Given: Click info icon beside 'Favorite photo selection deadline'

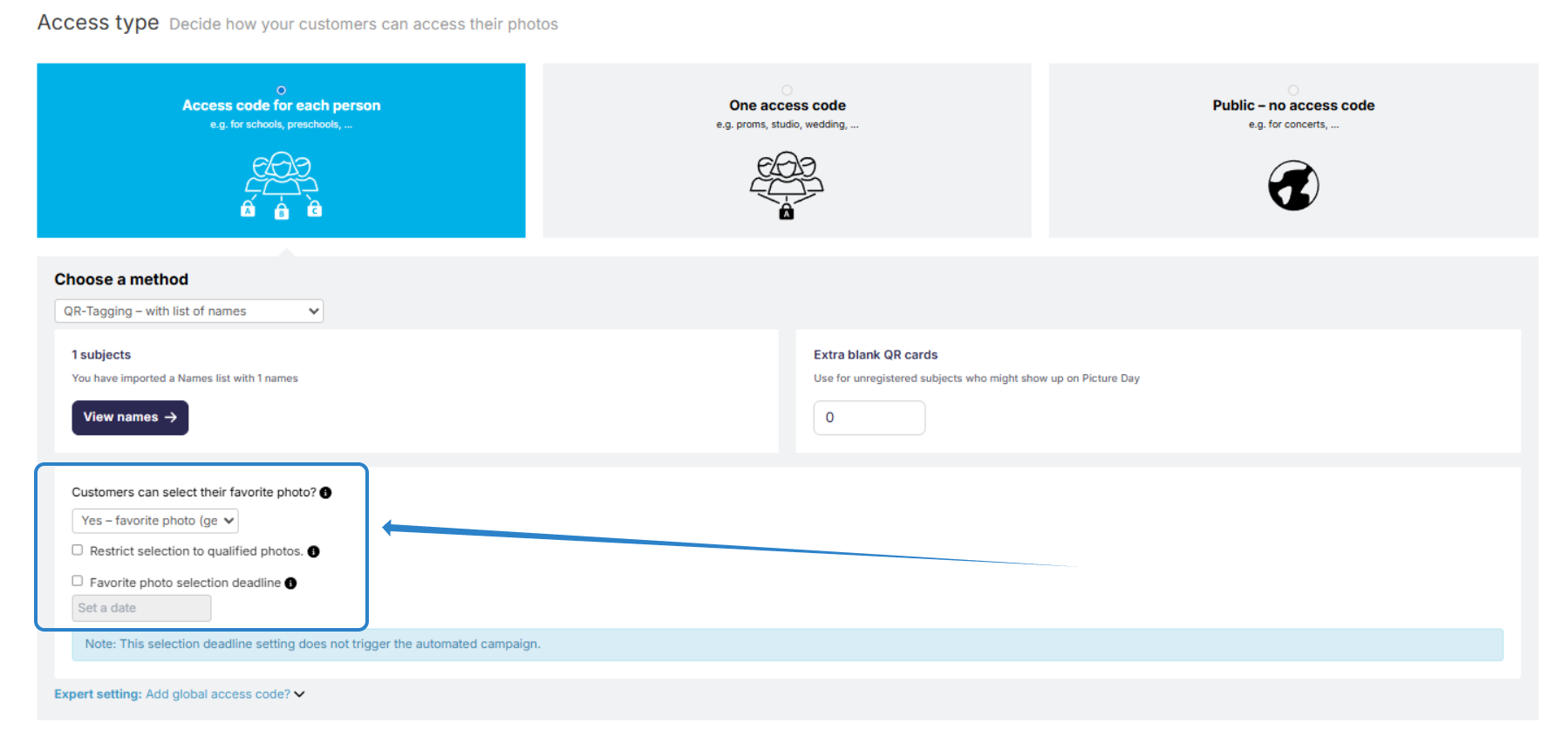Looking at the screenshot, I should tap(290, 583).
